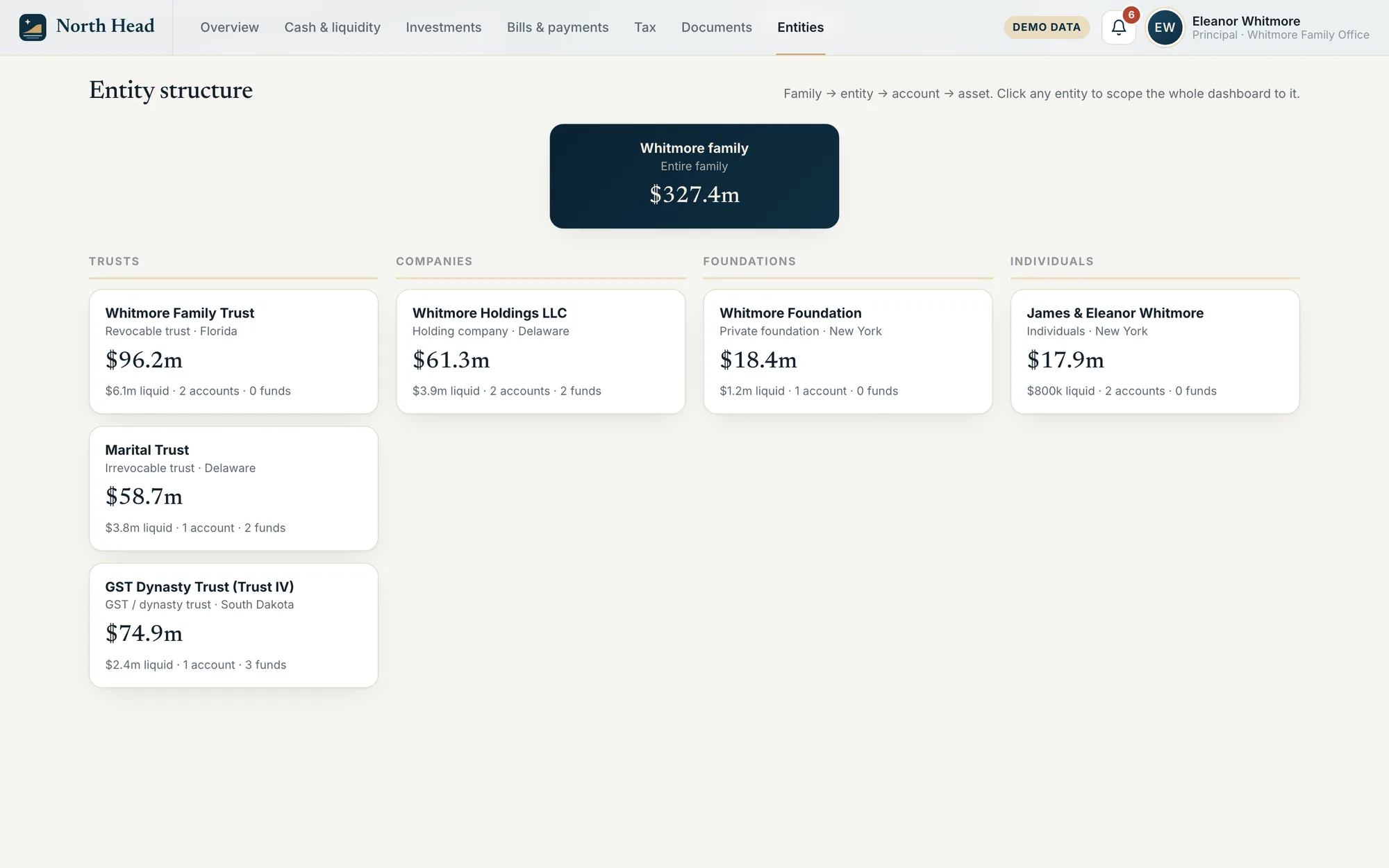Click '$2.4m liquid · 1 account · 3 funds'

196,665
